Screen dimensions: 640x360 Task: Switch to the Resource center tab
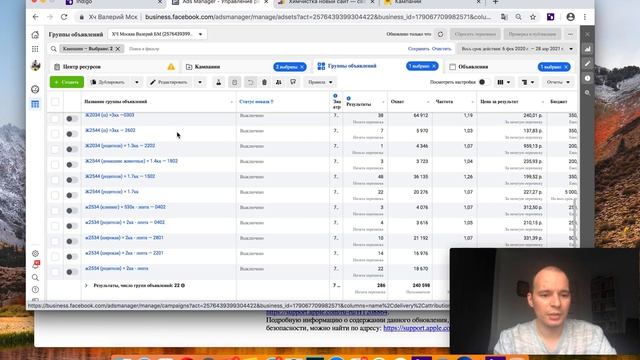coord(114,67)
